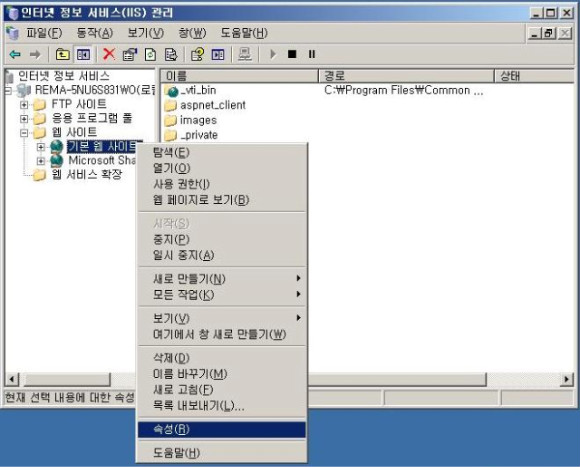The height and width of the screenshot is (467, 580).
Task: Click the red Delete X toolbar icon
Action: click(x=109, y=54)
